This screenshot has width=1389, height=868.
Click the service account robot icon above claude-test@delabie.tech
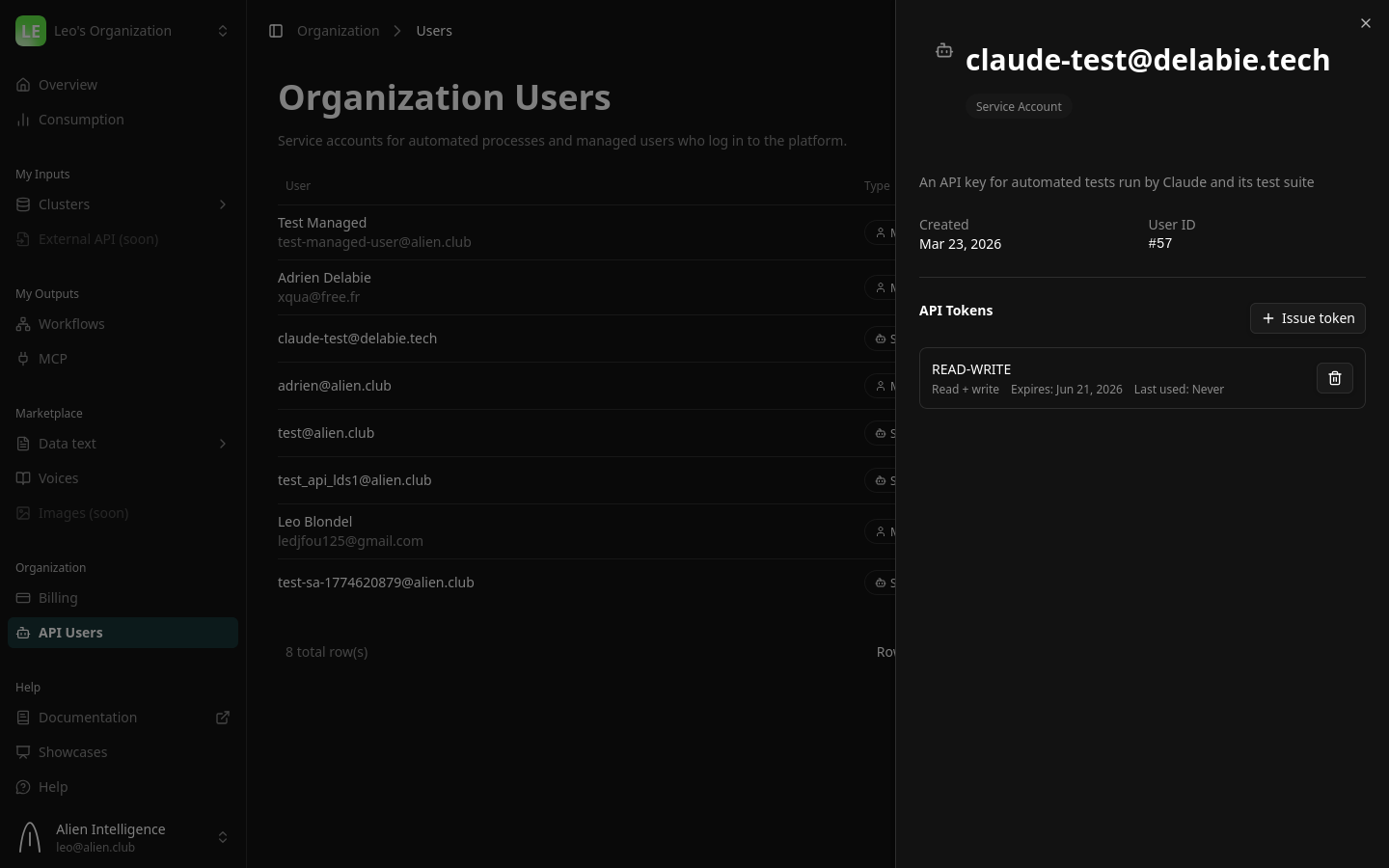(944, 50)
